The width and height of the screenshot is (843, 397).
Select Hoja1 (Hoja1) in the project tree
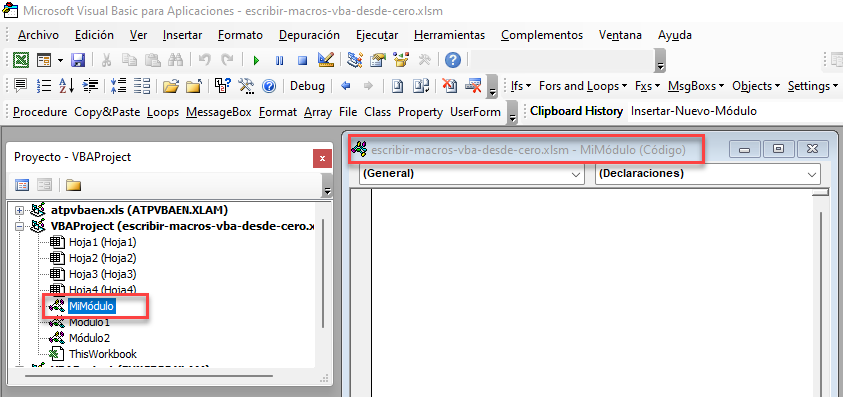pyautogui.click(x=103, y=242)
